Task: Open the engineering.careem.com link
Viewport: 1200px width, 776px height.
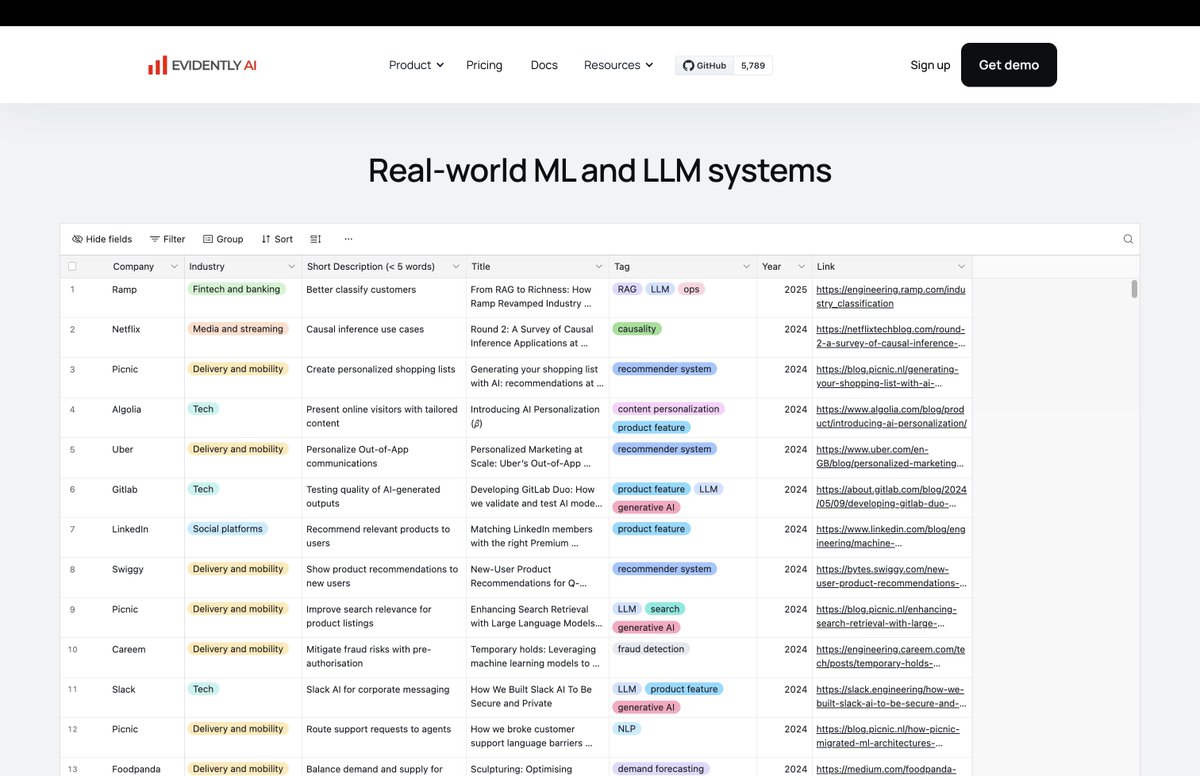Action: pos(891,656)
